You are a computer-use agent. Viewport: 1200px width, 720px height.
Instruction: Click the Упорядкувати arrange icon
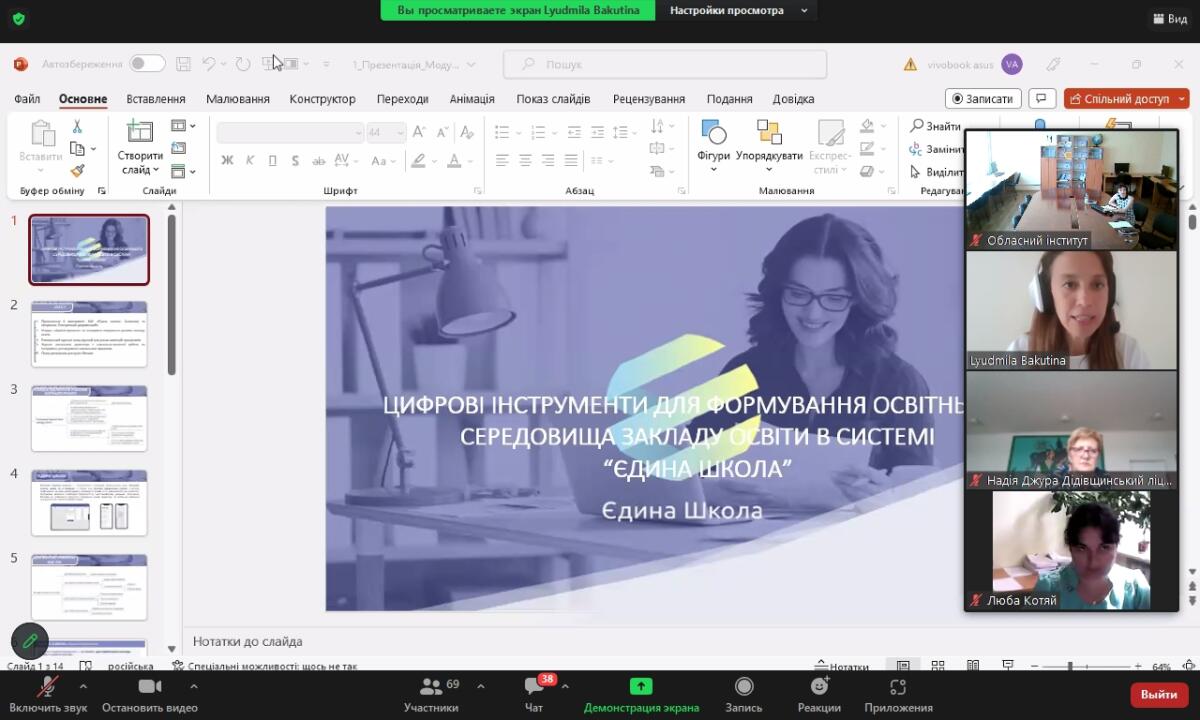coord(769,132)
